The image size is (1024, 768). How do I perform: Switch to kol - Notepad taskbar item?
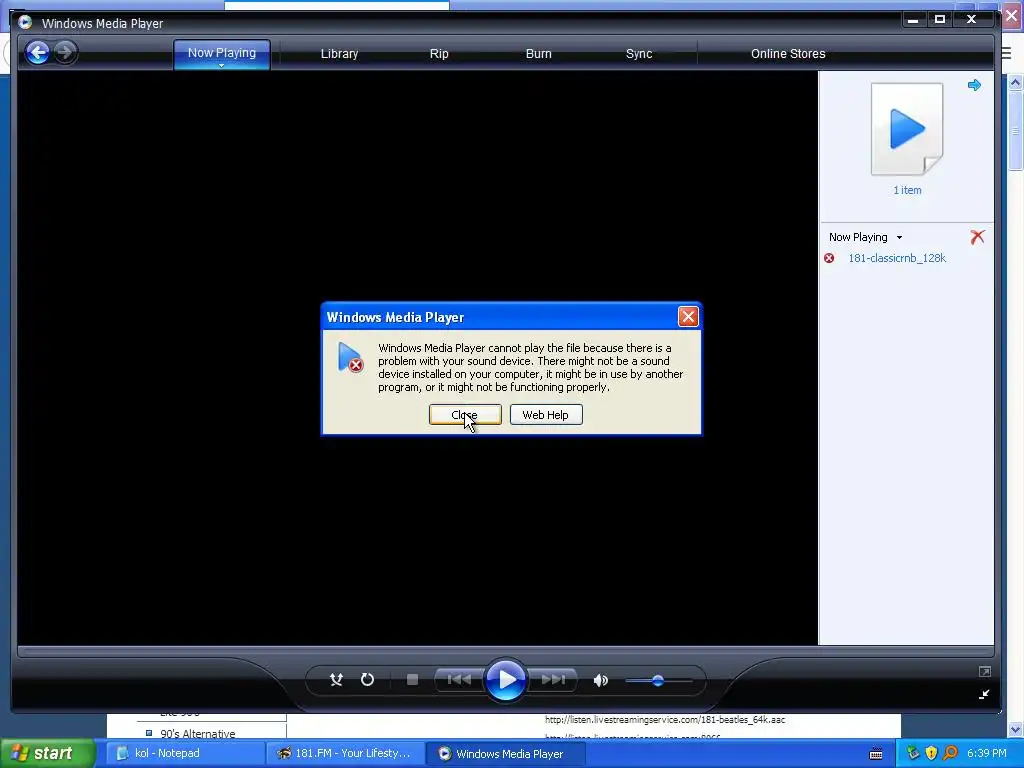click(183, 753)
